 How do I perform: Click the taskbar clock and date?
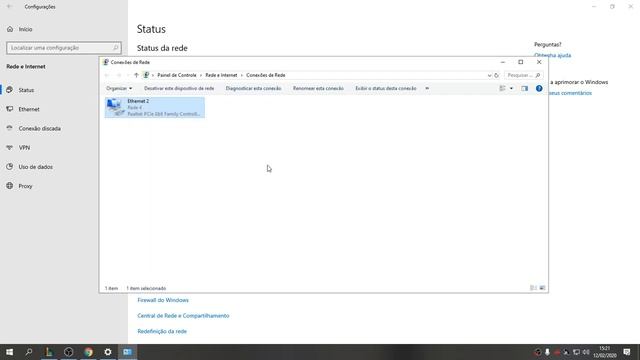[605, 352]
